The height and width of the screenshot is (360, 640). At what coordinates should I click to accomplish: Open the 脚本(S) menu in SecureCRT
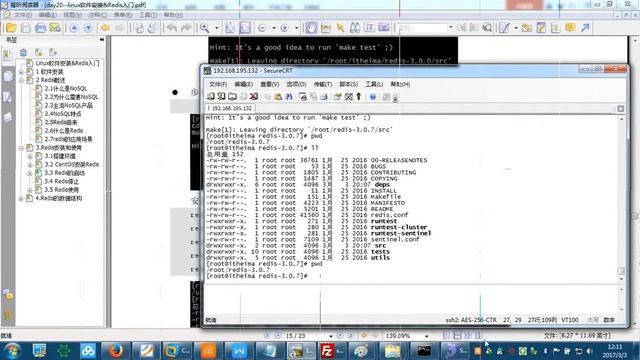(349, 84)
